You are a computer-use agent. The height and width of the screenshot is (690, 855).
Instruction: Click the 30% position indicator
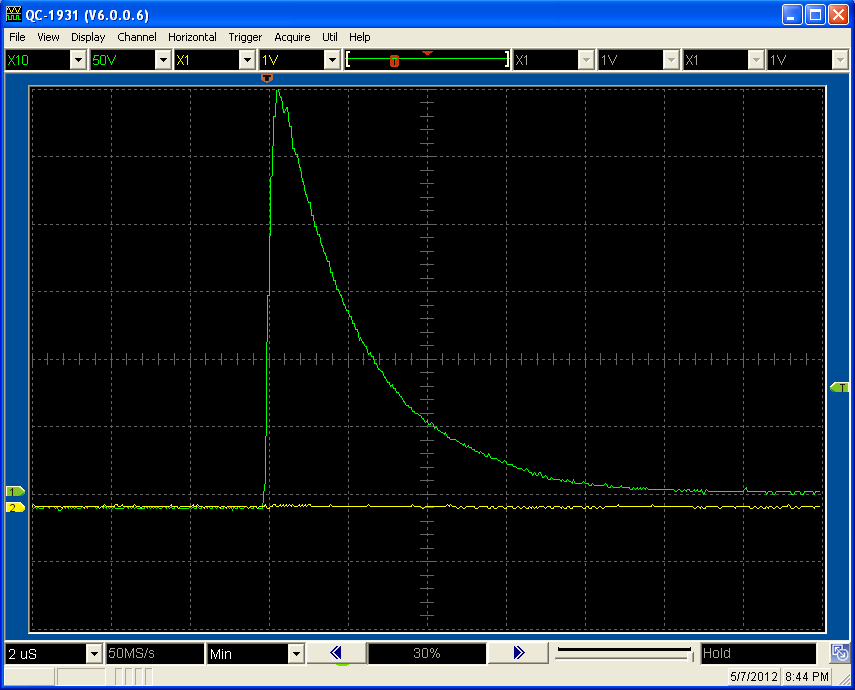pyautogui.click(x=427, y=654)
